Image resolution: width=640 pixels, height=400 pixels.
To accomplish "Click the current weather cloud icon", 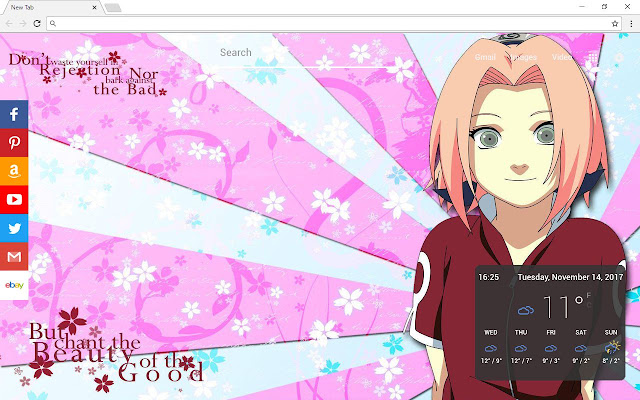I will pos(526,311).
